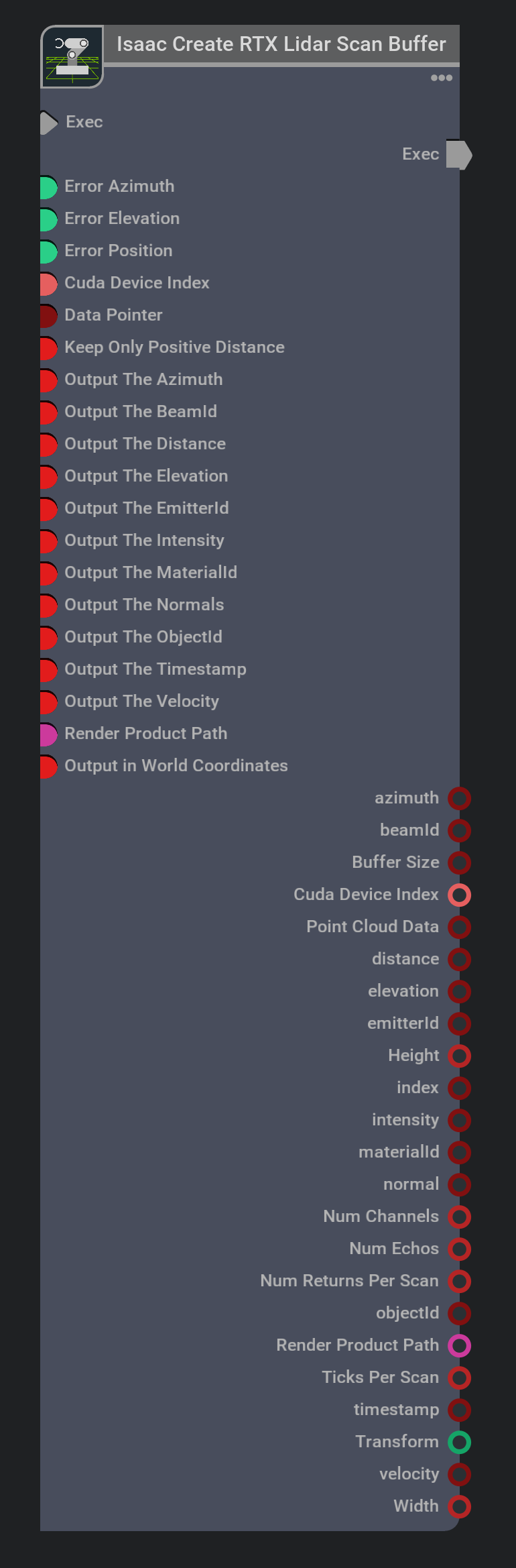The height and width of the screenshot is (1568, 516).
Task: Select the Num Returns Per Scan output port
Action: click(x=459, y=1281)
